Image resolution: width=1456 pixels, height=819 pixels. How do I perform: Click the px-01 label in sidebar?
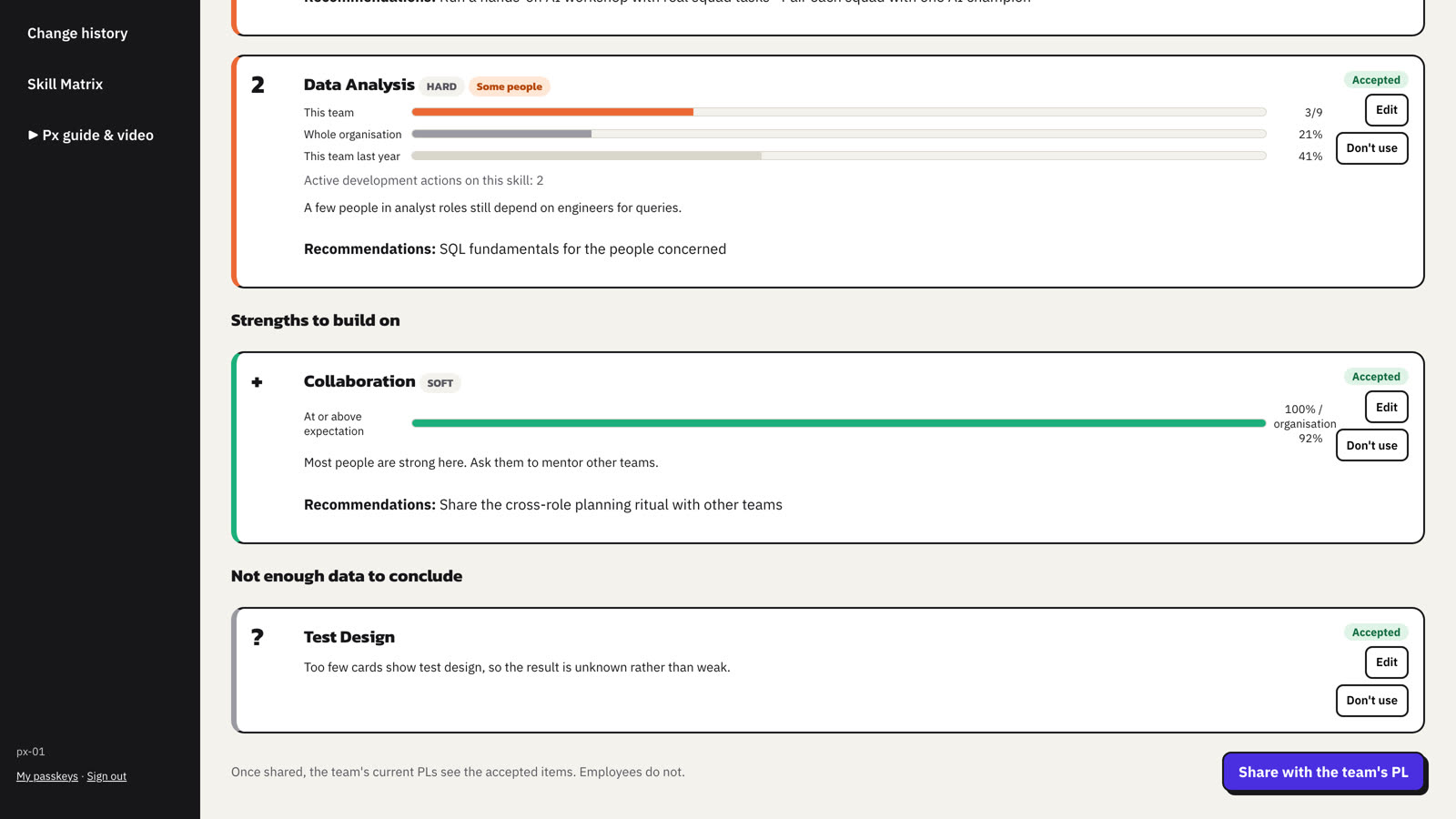(31, 752)
